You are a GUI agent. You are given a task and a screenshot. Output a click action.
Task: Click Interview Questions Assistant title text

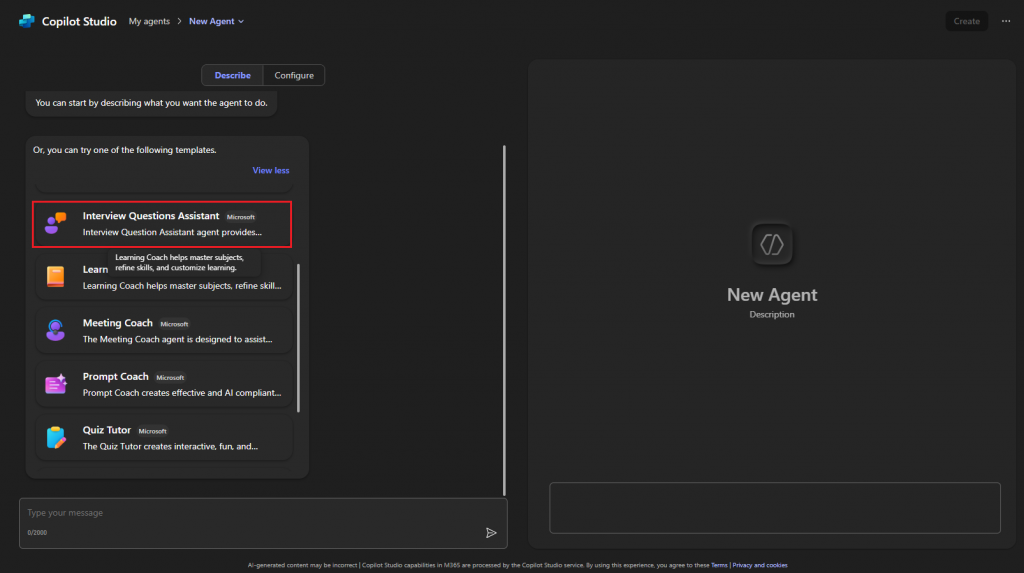click(151, 216)
